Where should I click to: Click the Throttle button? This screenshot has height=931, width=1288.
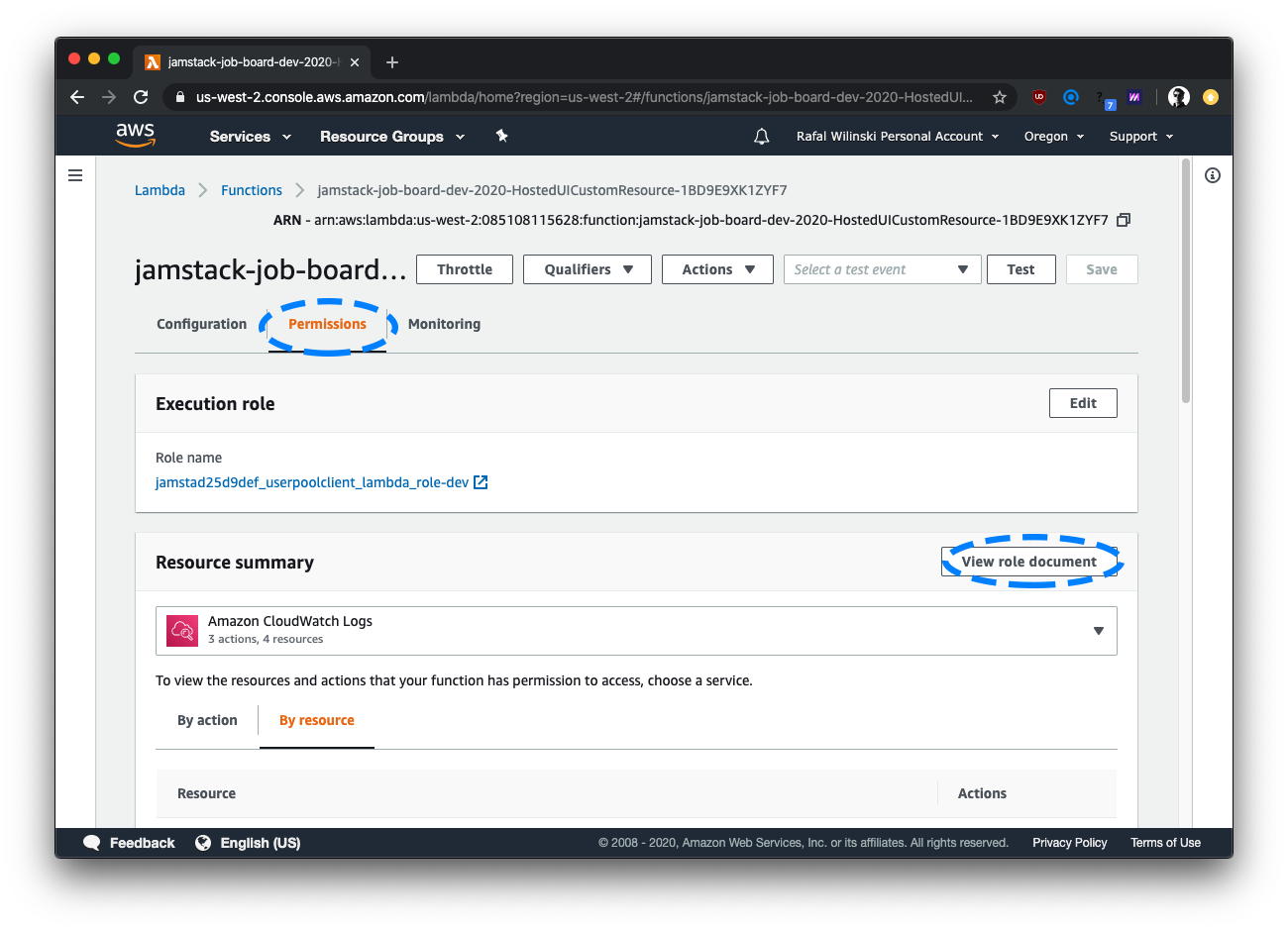click(x=465, y=269)
